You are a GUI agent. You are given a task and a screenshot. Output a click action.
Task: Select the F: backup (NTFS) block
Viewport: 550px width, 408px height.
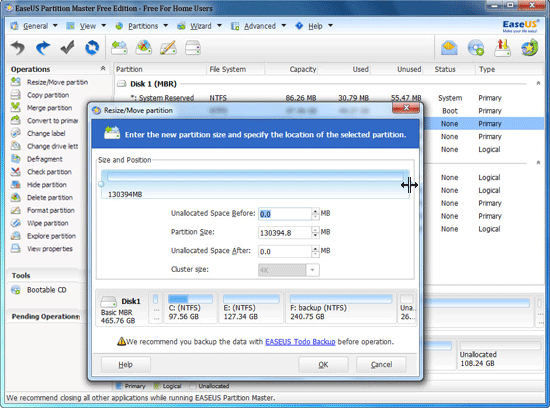(x=341, y=308)
